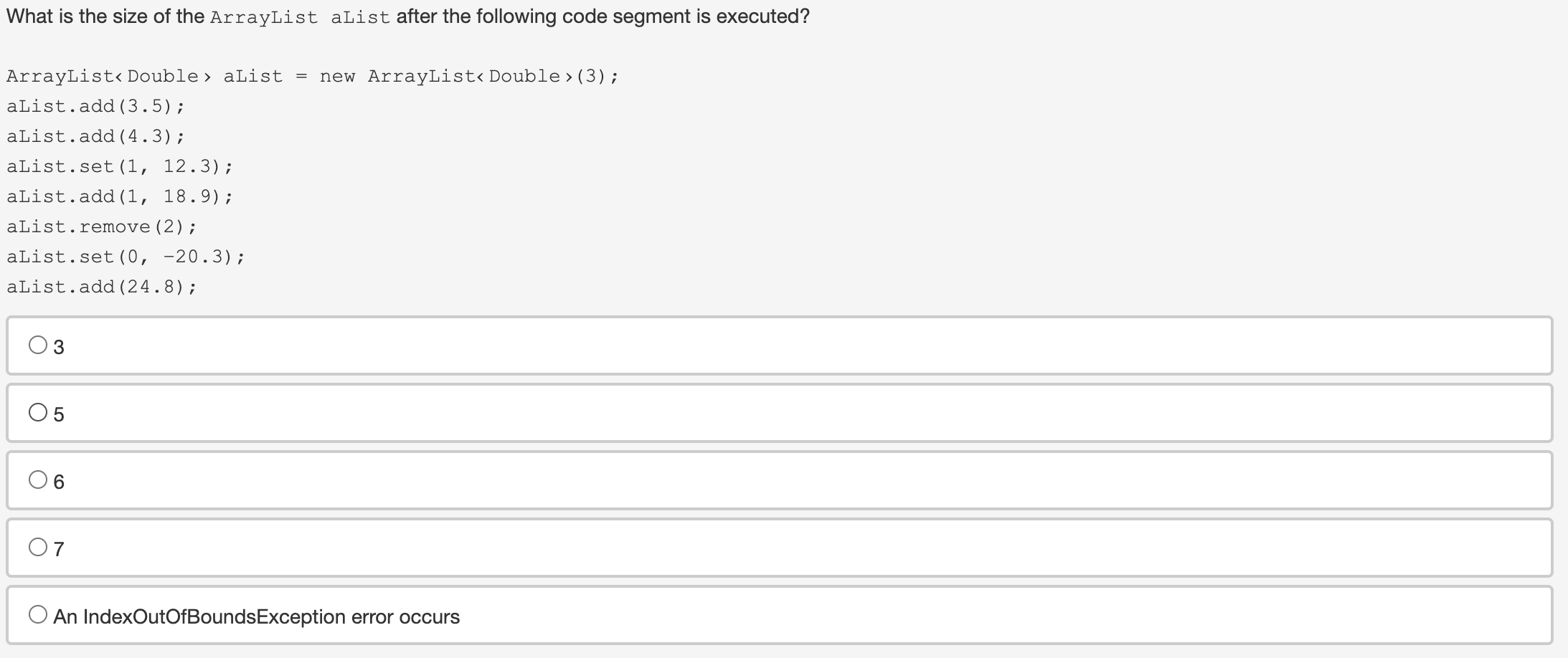Select the radio button for answer 7
The image size is (1568, 658).
pos(37,547)
